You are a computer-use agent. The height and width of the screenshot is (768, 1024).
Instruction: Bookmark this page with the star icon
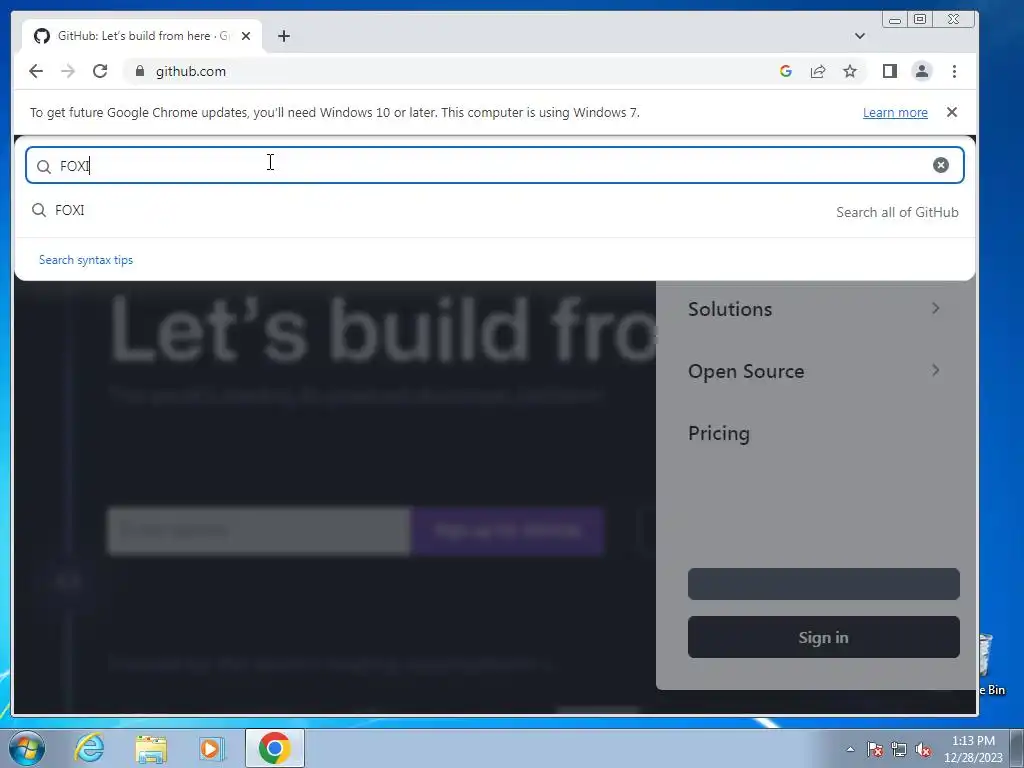click(850, 71)
